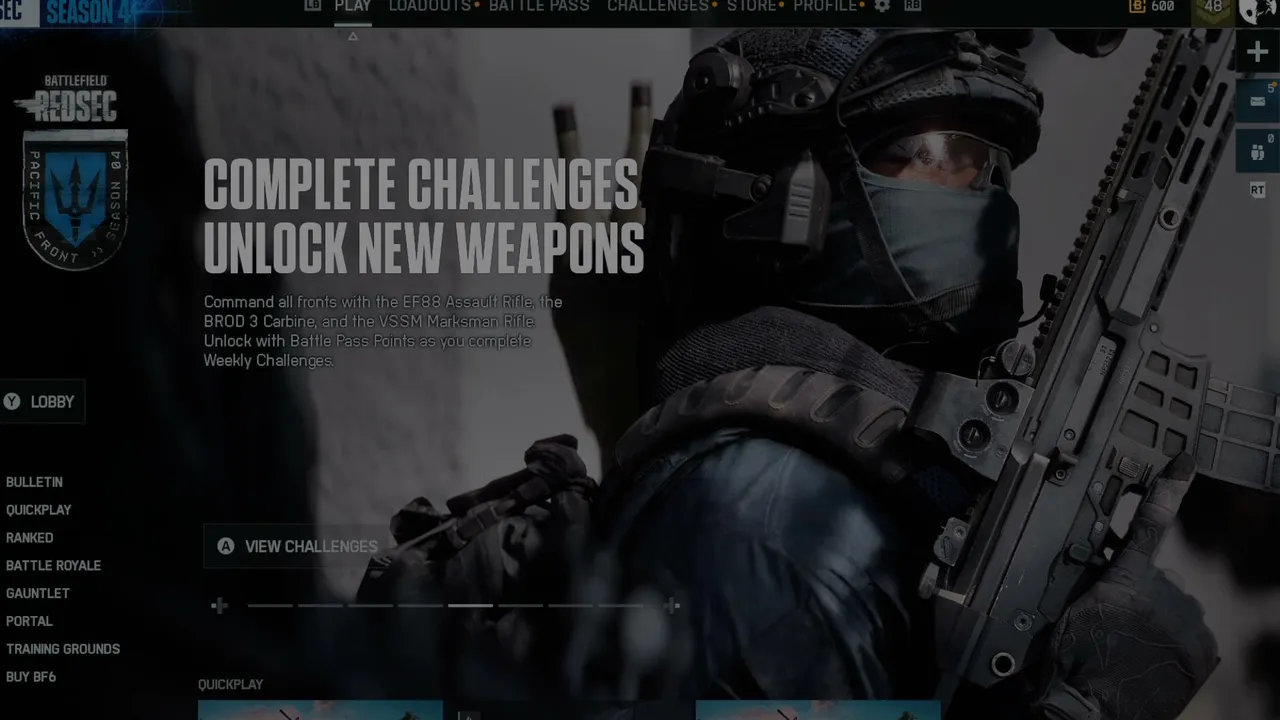Click the 'SEASON 4' label in the top corner
Viewport: 1280px width, 720px height.
click(x=90, y=12)
